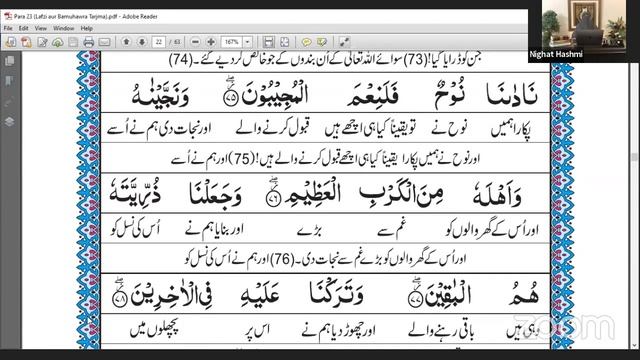This screenshot has width=640, height=360.
Task: Click the fit one full page icon
Action: tap(284, 42)
